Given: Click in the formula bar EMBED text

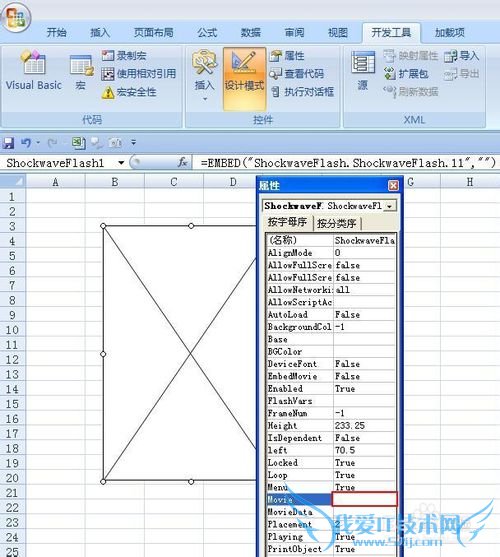Looking at the screenshot, I should tap(348, 163).
